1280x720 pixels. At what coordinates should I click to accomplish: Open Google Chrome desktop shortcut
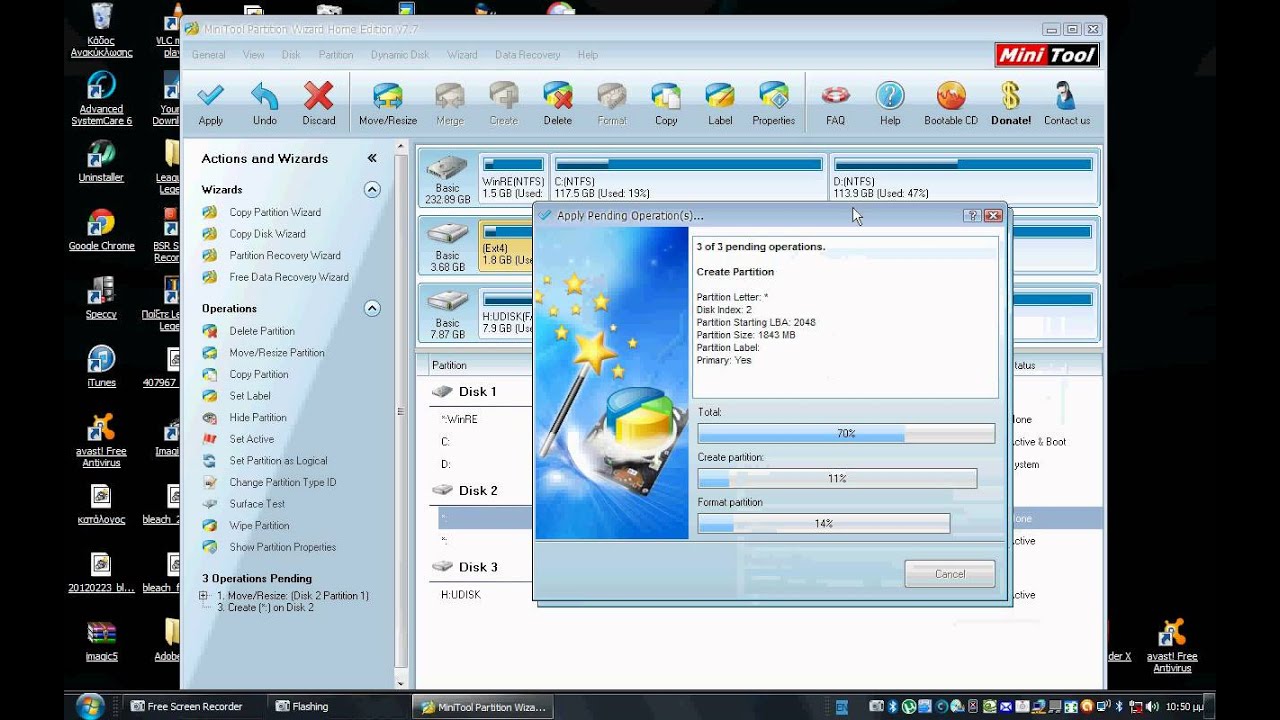click(101, 230)
